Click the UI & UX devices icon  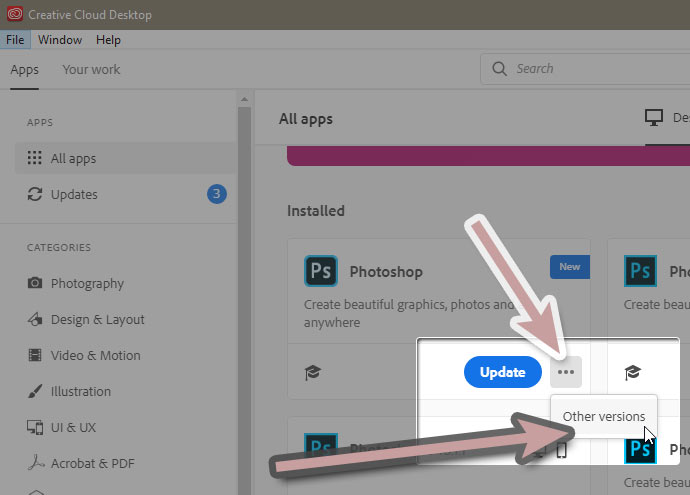(x=35, y=427)
